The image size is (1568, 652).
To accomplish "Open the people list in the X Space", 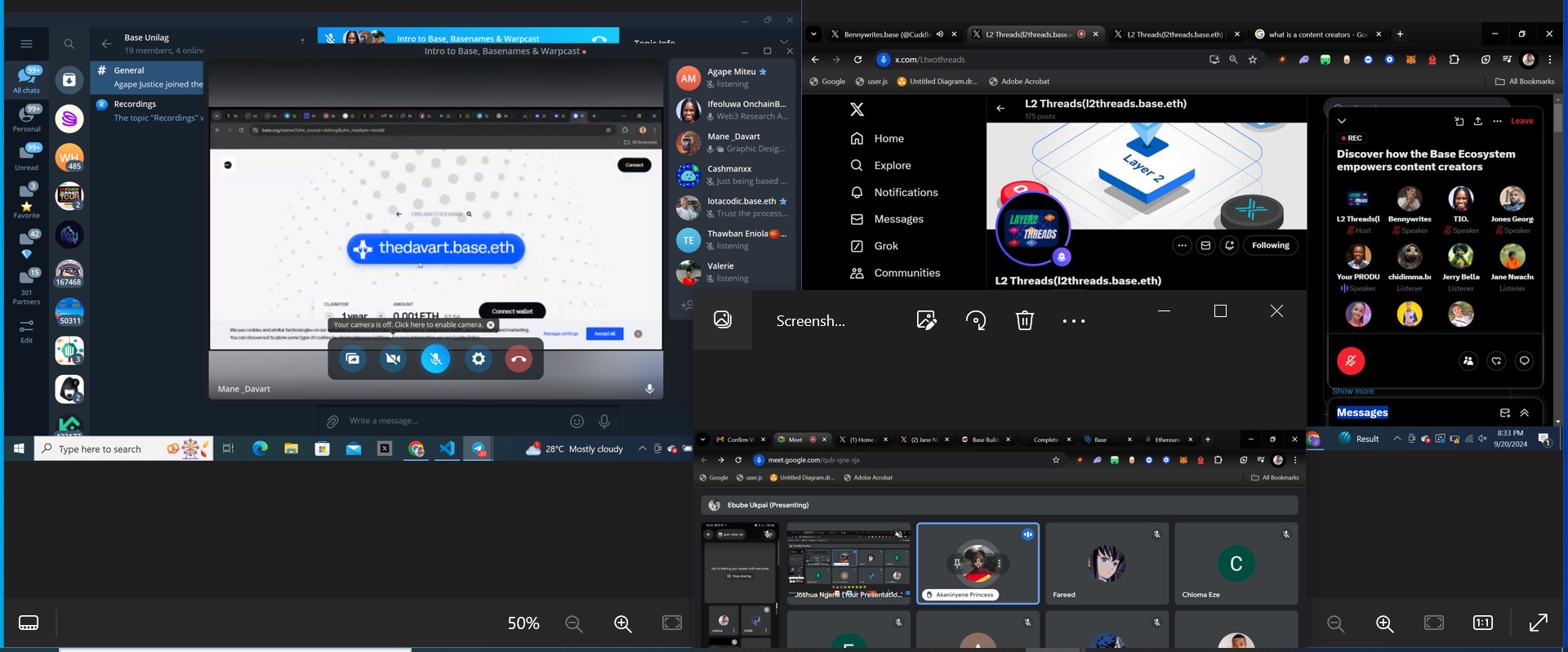I will pos(1468,361).
